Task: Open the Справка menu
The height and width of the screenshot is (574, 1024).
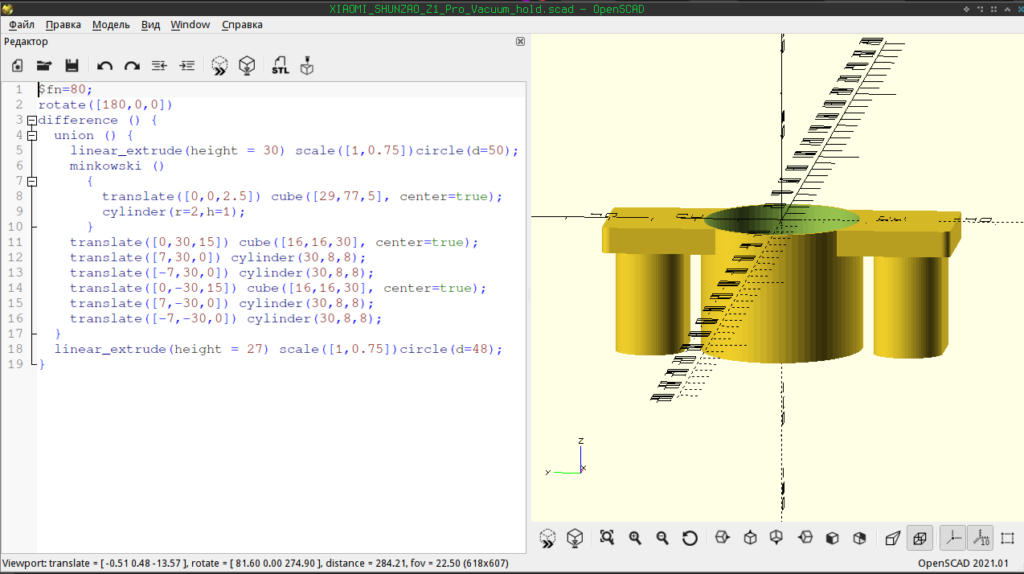Action: pyautogui.click(x=242, y=25)
